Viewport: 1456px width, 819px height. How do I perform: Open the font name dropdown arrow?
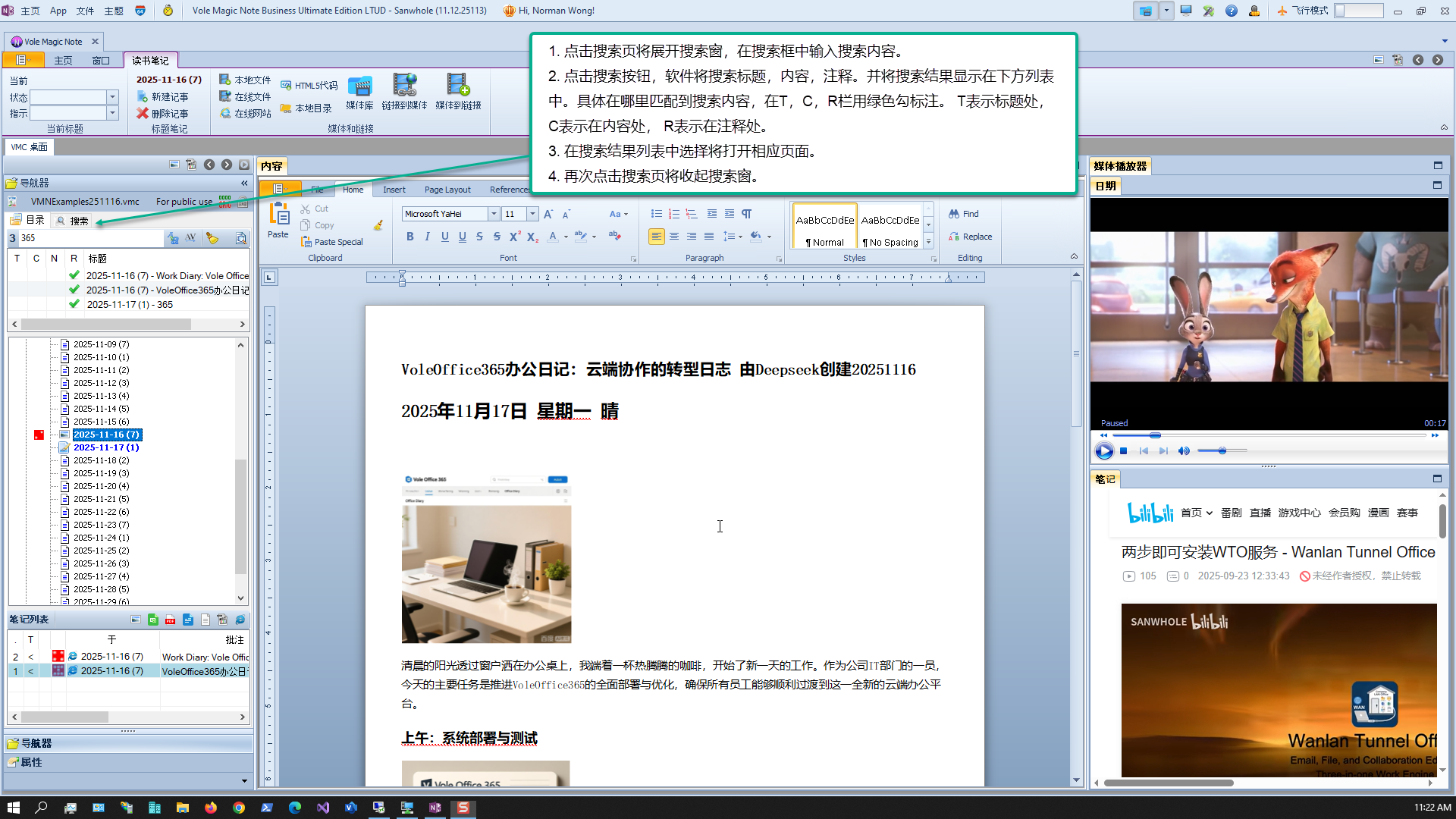pos(494,214)
